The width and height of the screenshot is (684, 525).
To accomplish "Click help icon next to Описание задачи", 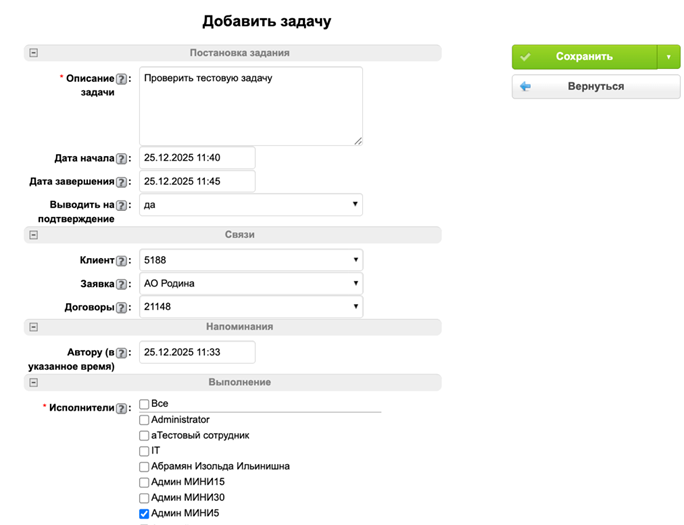I will [122, 78].
